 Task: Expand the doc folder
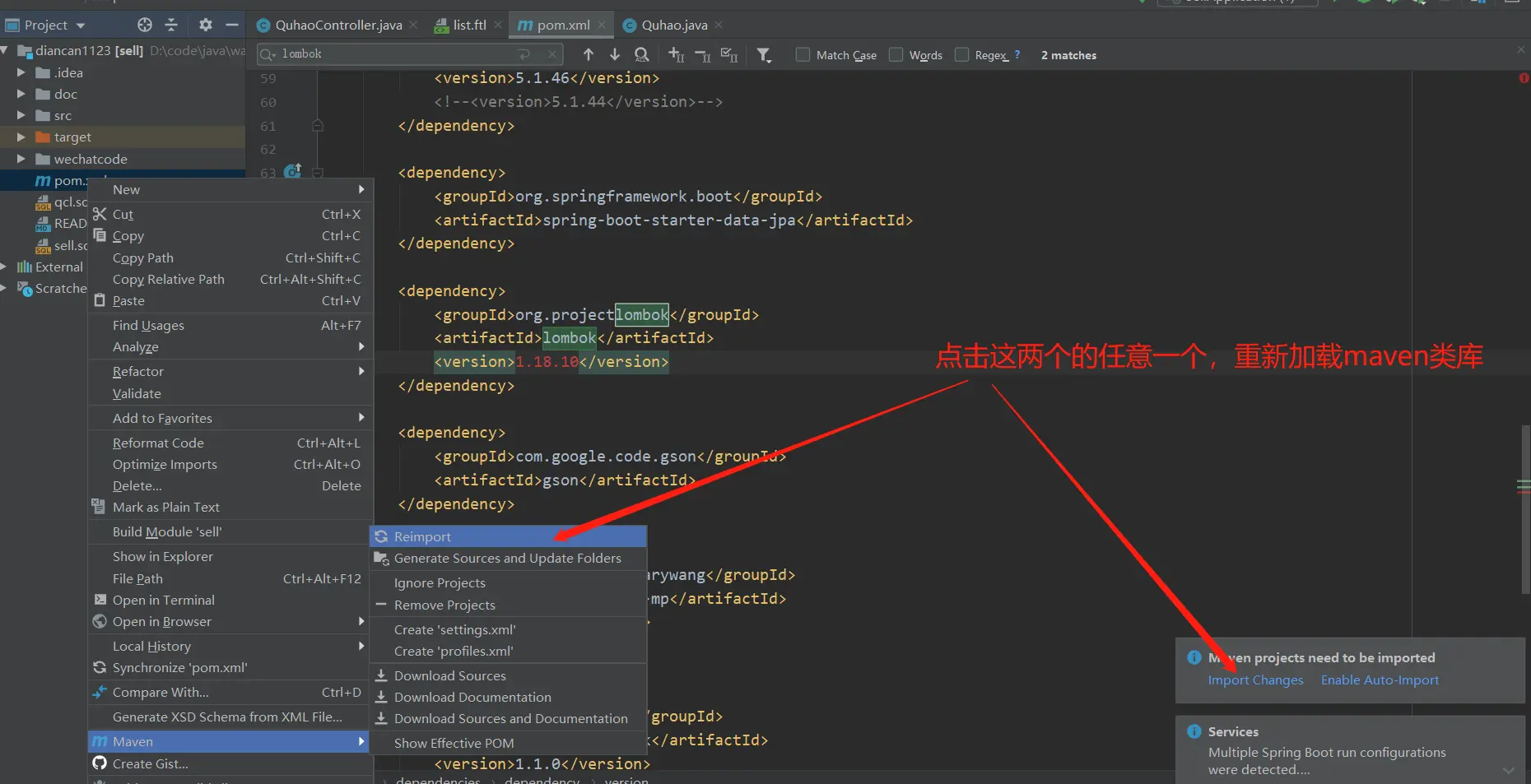tap(21, 94)
